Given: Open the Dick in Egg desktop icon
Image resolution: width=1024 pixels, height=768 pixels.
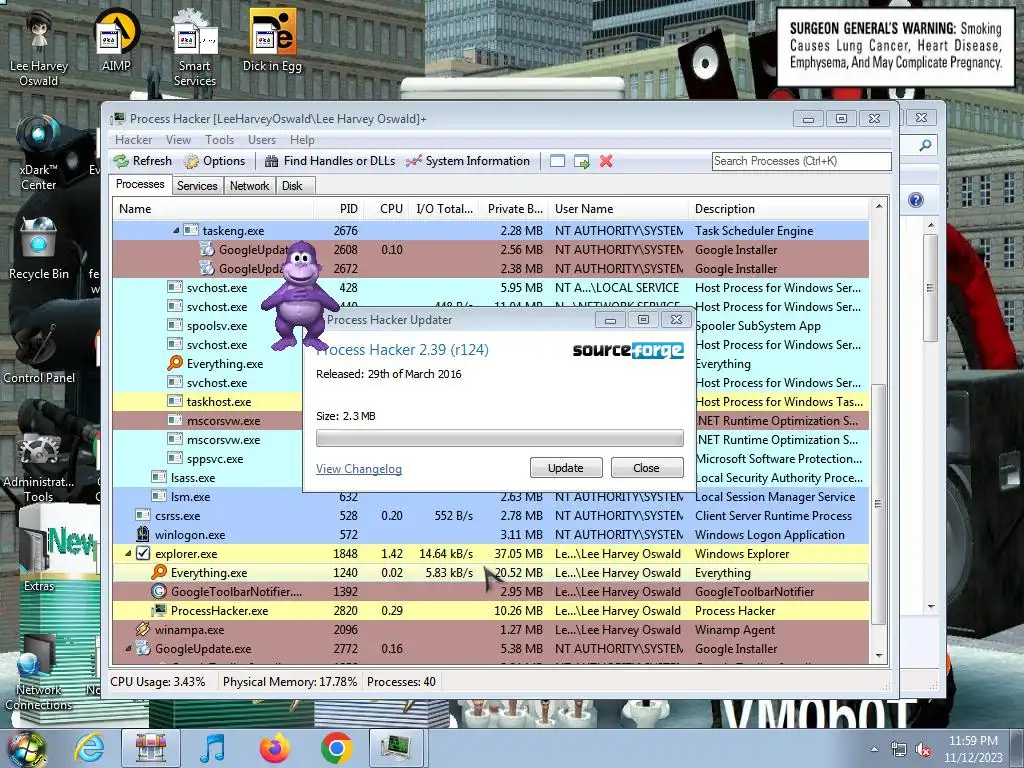Looking at the screenshot, I should (x=272, y=40).
